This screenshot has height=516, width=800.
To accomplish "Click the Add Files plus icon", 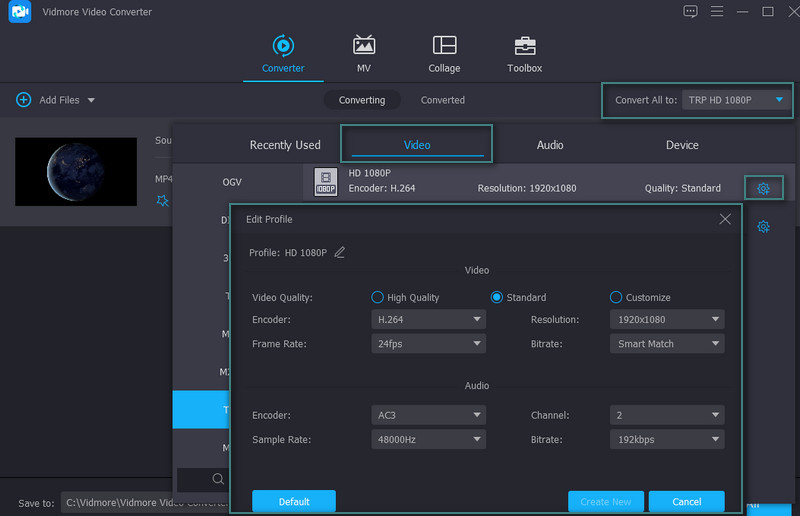I will pos(23,100).
